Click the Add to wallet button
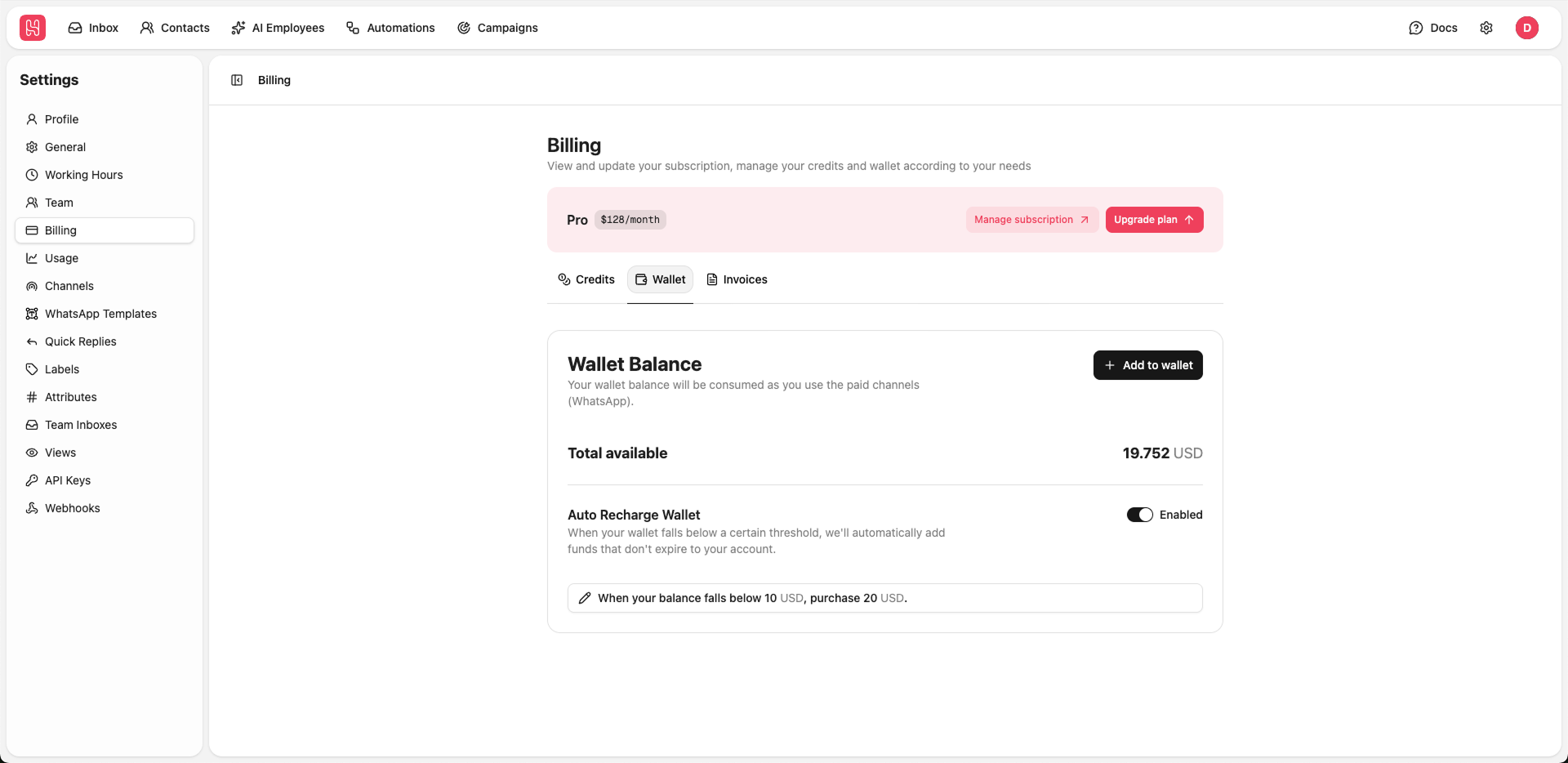The height and width of the screenshot is (763, 1568). pyautogui.click(x=1147, y=365)
